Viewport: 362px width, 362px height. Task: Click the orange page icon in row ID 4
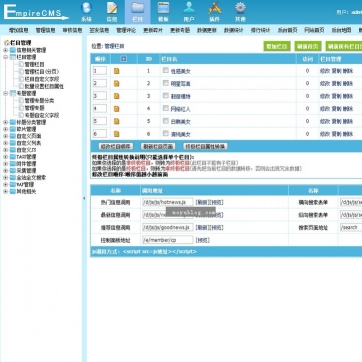pos(116,109)
